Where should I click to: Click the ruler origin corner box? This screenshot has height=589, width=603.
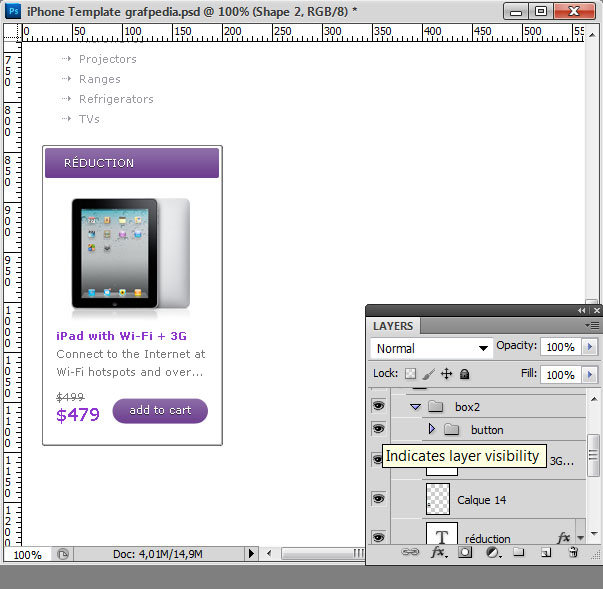click(x=12, y=32)
